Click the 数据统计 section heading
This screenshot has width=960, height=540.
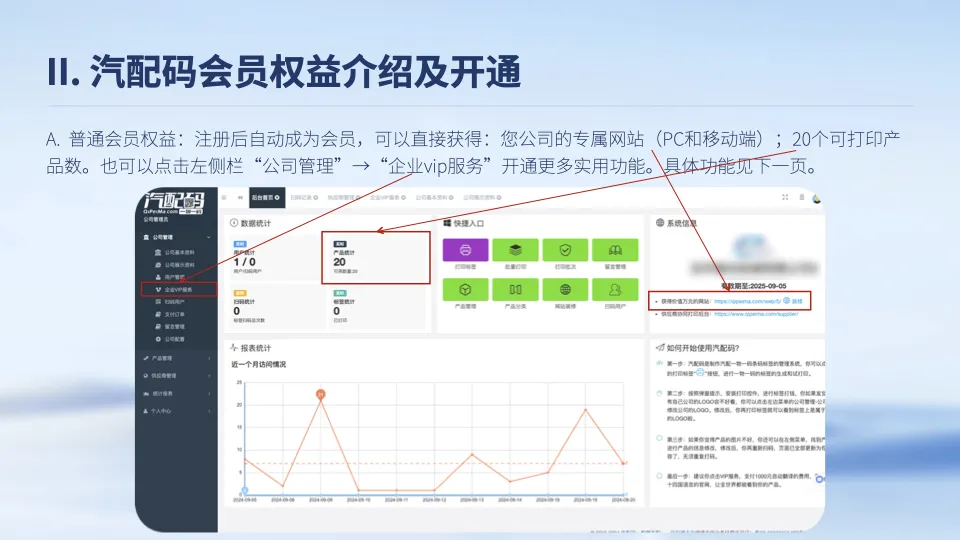pos(250,223)
